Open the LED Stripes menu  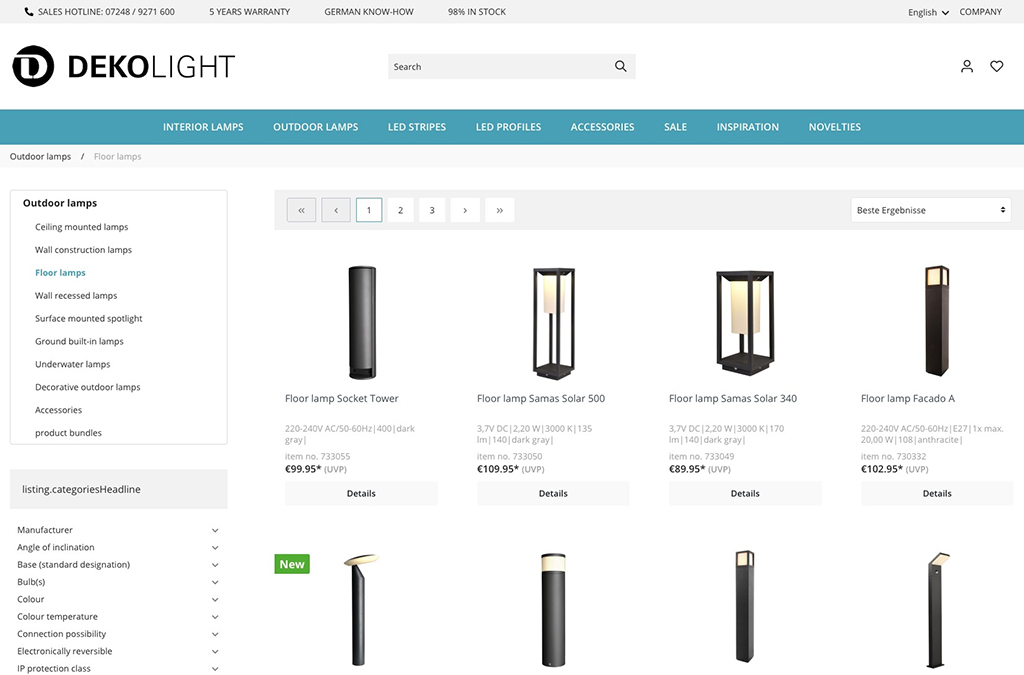tap(417, 127)
